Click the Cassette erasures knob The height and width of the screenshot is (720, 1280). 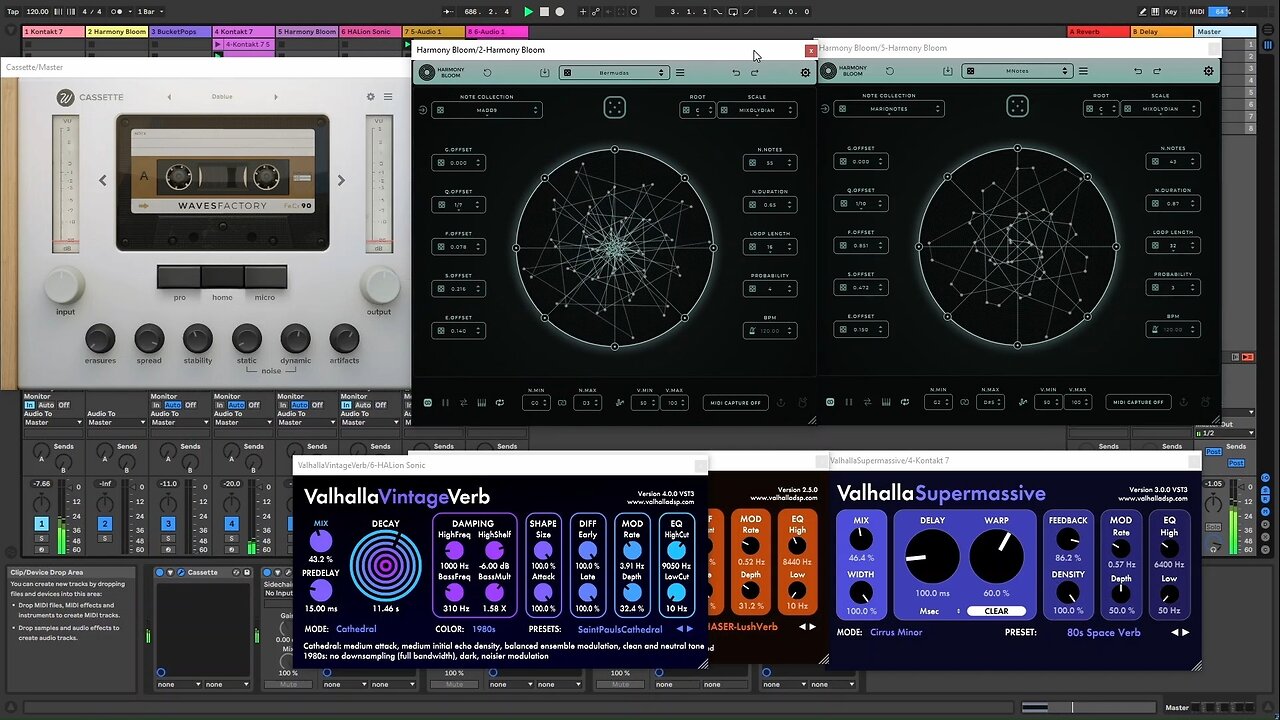tap(100, 339)
